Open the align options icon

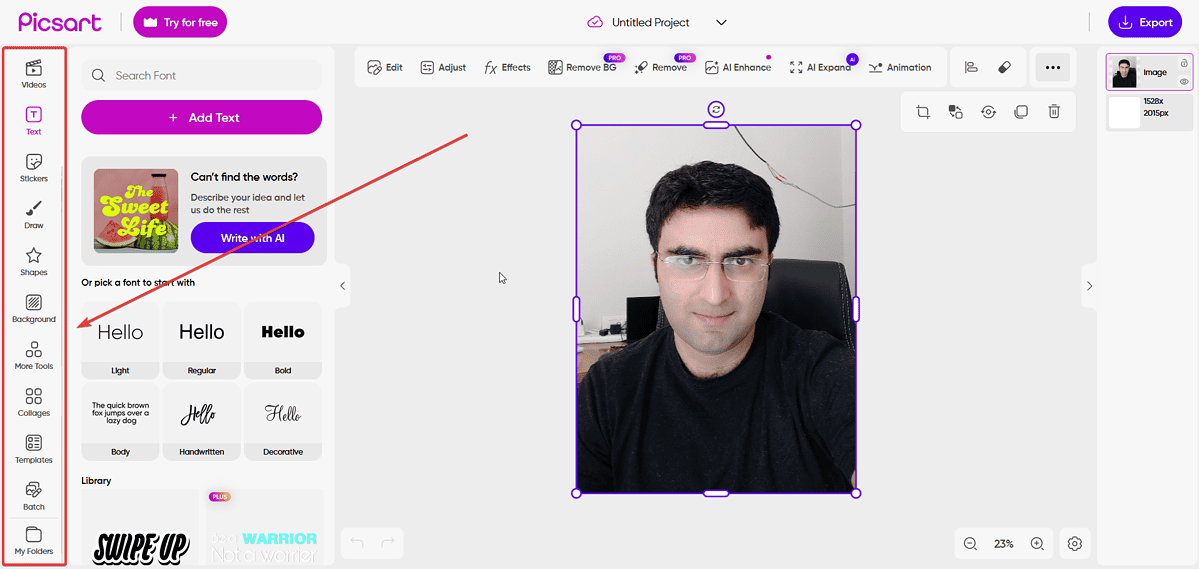pos(971,67)
